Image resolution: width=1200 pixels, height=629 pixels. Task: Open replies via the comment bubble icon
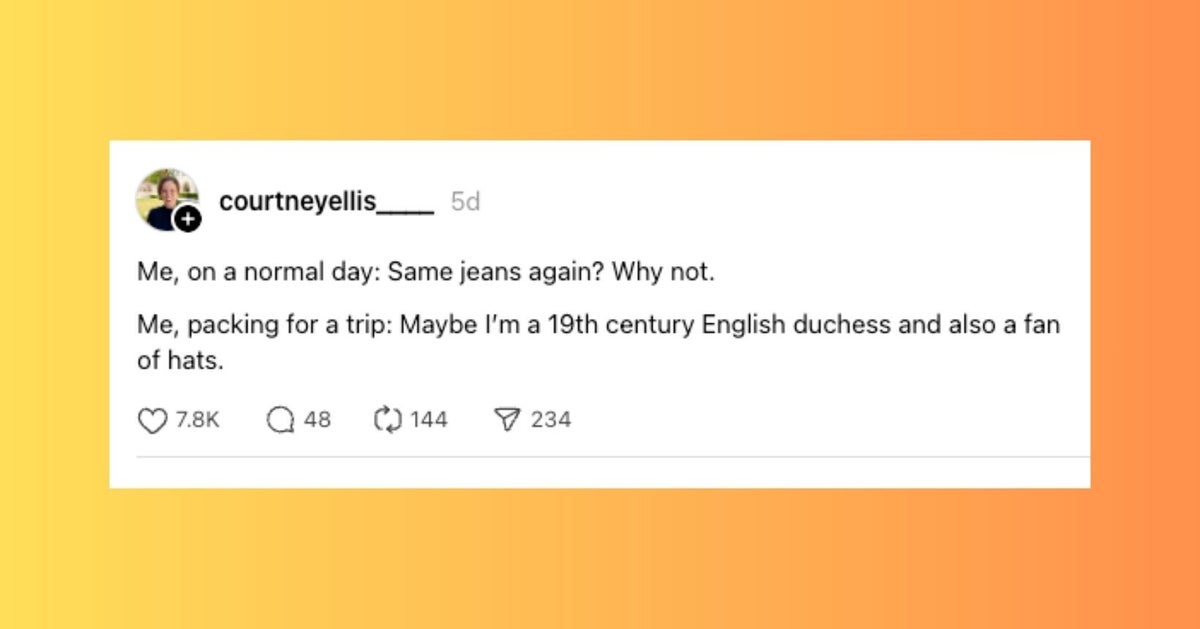tap(279, 420)
